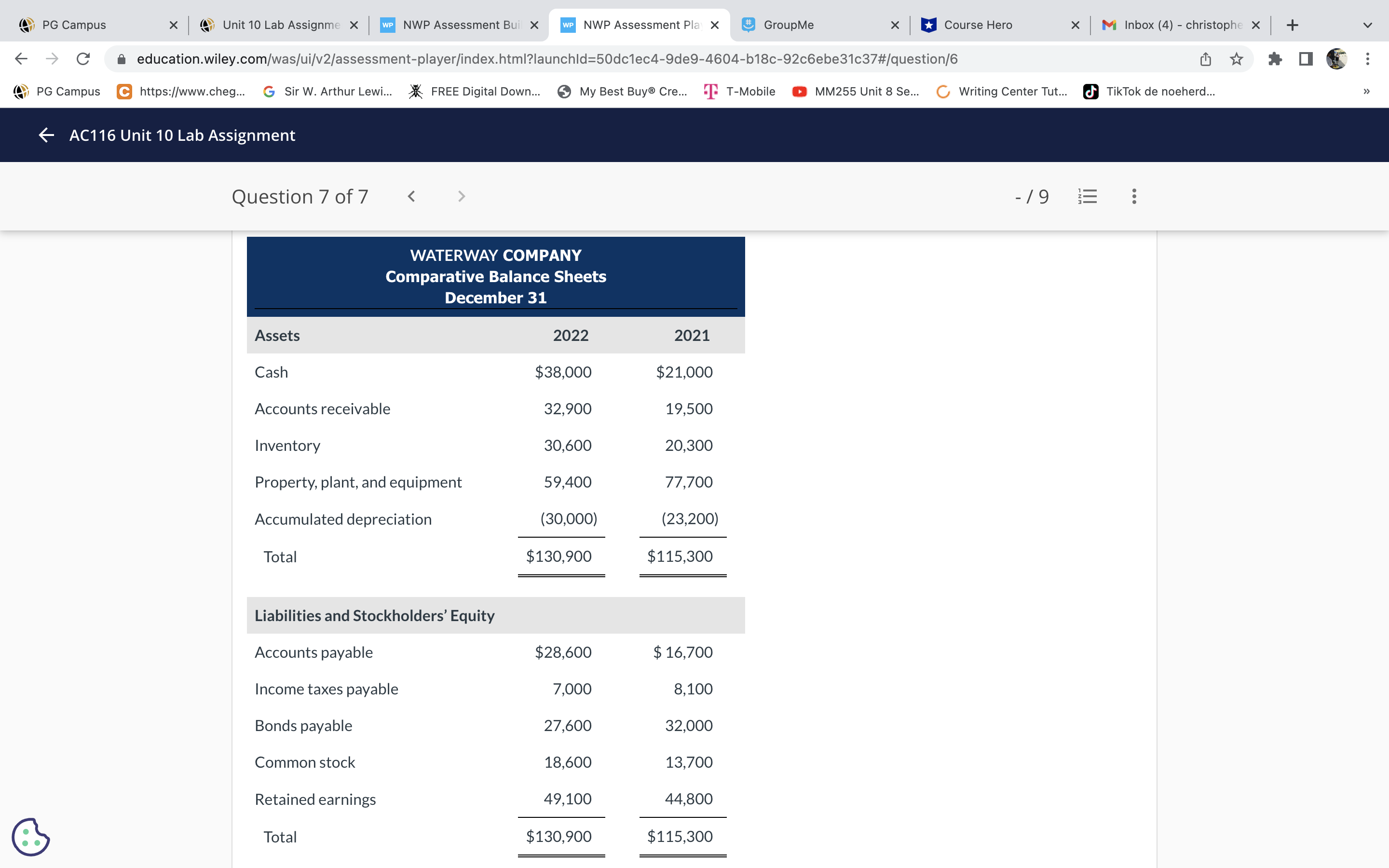The image size is (1389, 868).
Task: Go to previous question chevron
Action: tap(411, 196)
